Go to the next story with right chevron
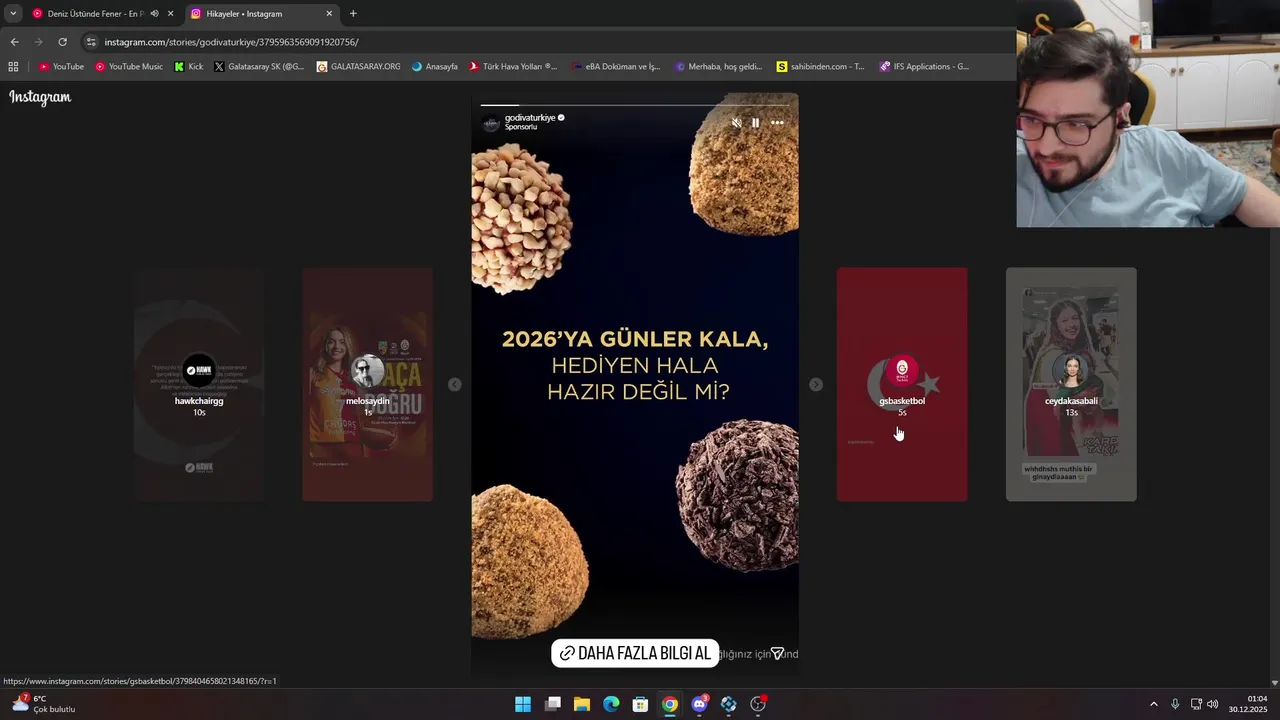 pos(816,384)
